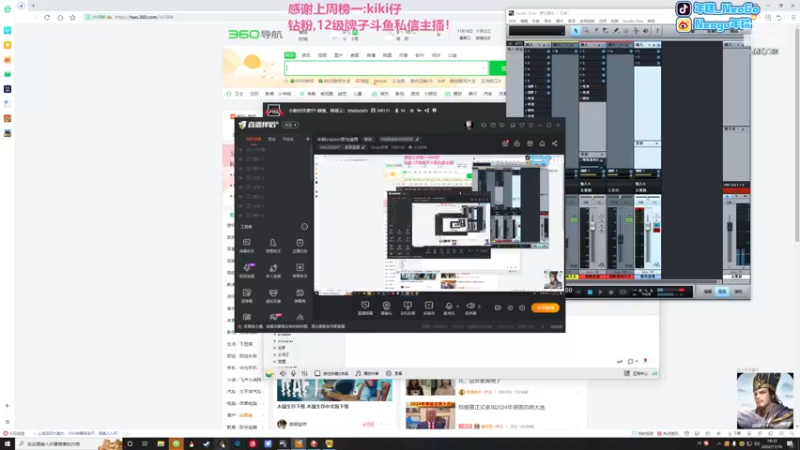Click the 360 search input field
Screen dimensions: 800x450
tap(386, 68)
